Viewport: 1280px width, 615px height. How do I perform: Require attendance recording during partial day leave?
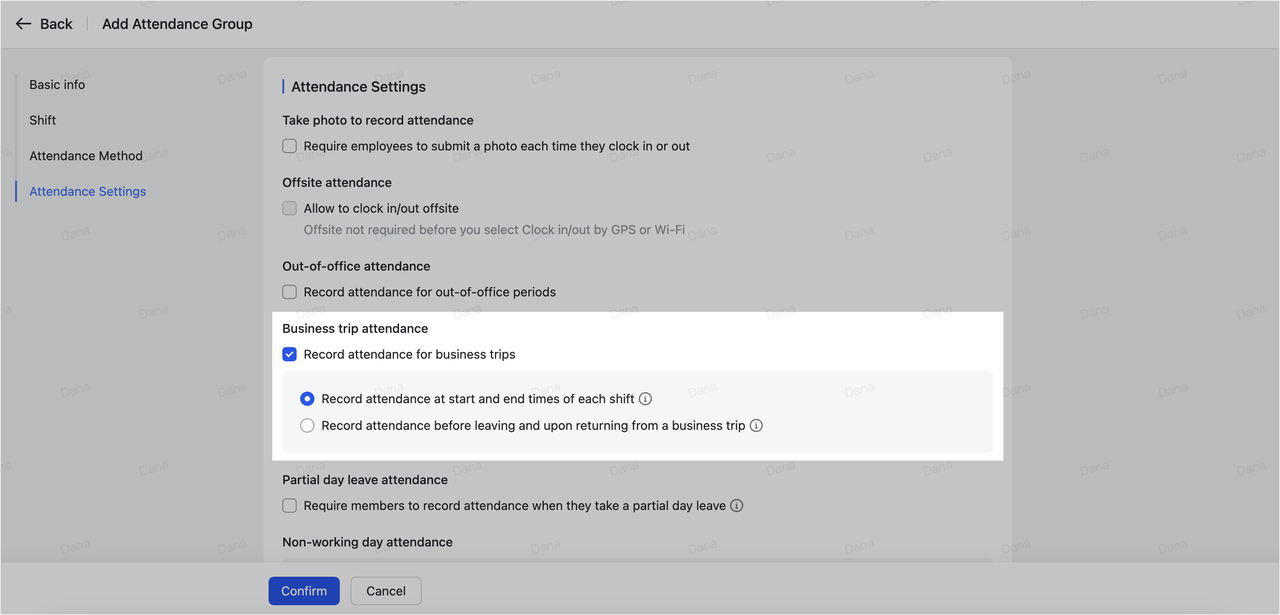[x=289, y=505]
